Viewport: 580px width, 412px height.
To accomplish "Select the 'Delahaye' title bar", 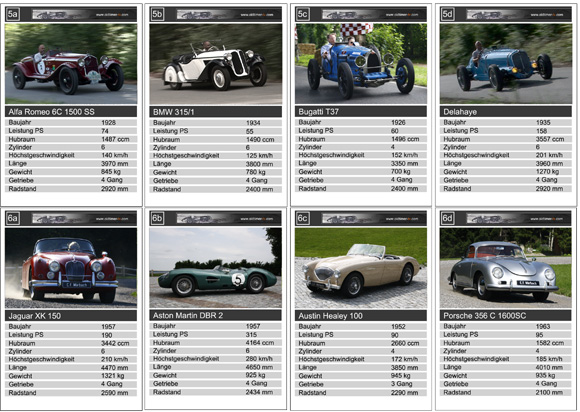I will point(506,112).
